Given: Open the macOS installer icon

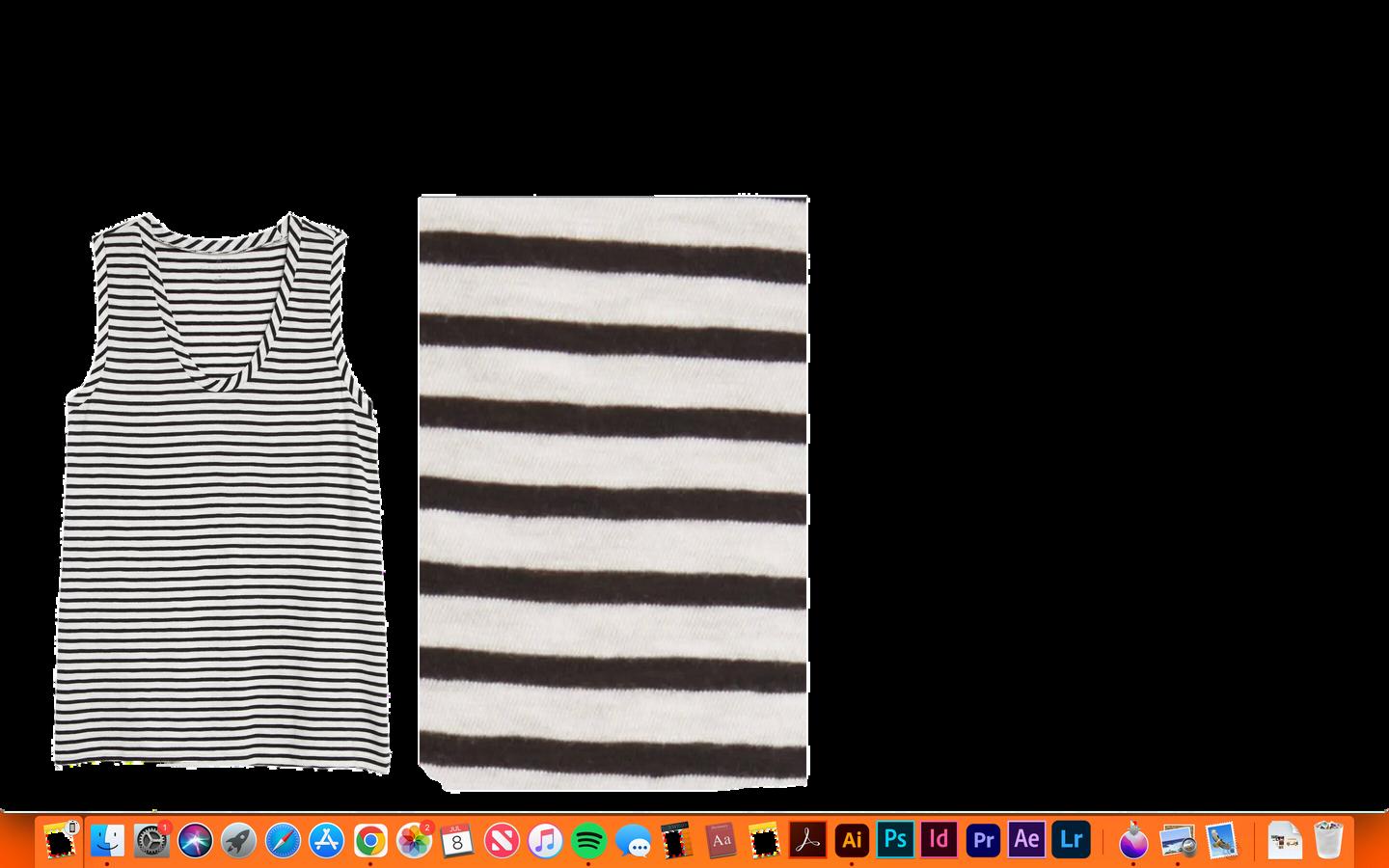Looking at the screenshot, I should click(x=1133, y=840).
